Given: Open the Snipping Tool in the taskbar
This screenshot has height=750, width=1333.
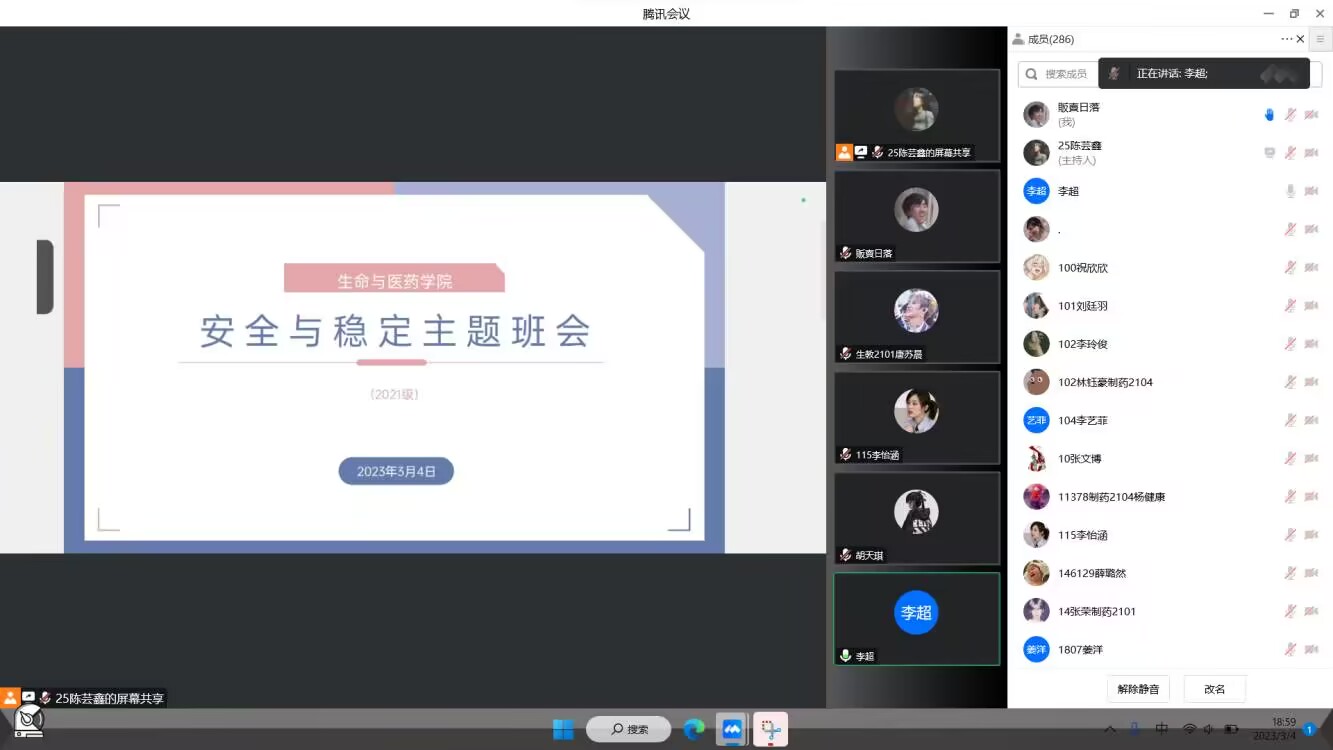Looking at the screenshot, I should pos(770,729).
